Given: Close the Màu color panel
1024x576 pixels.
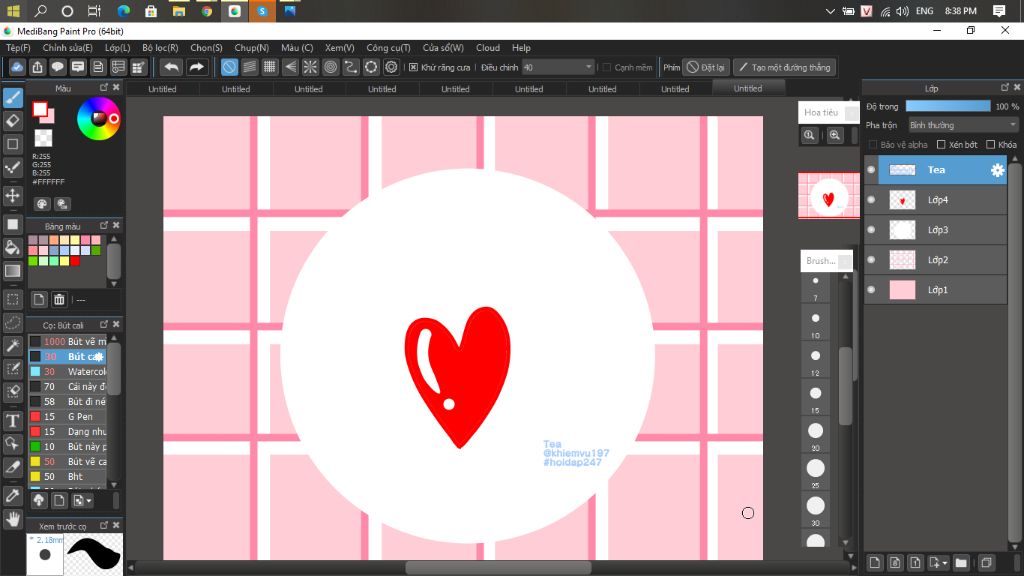Looking at the screenshot, I should pos(116,88).
